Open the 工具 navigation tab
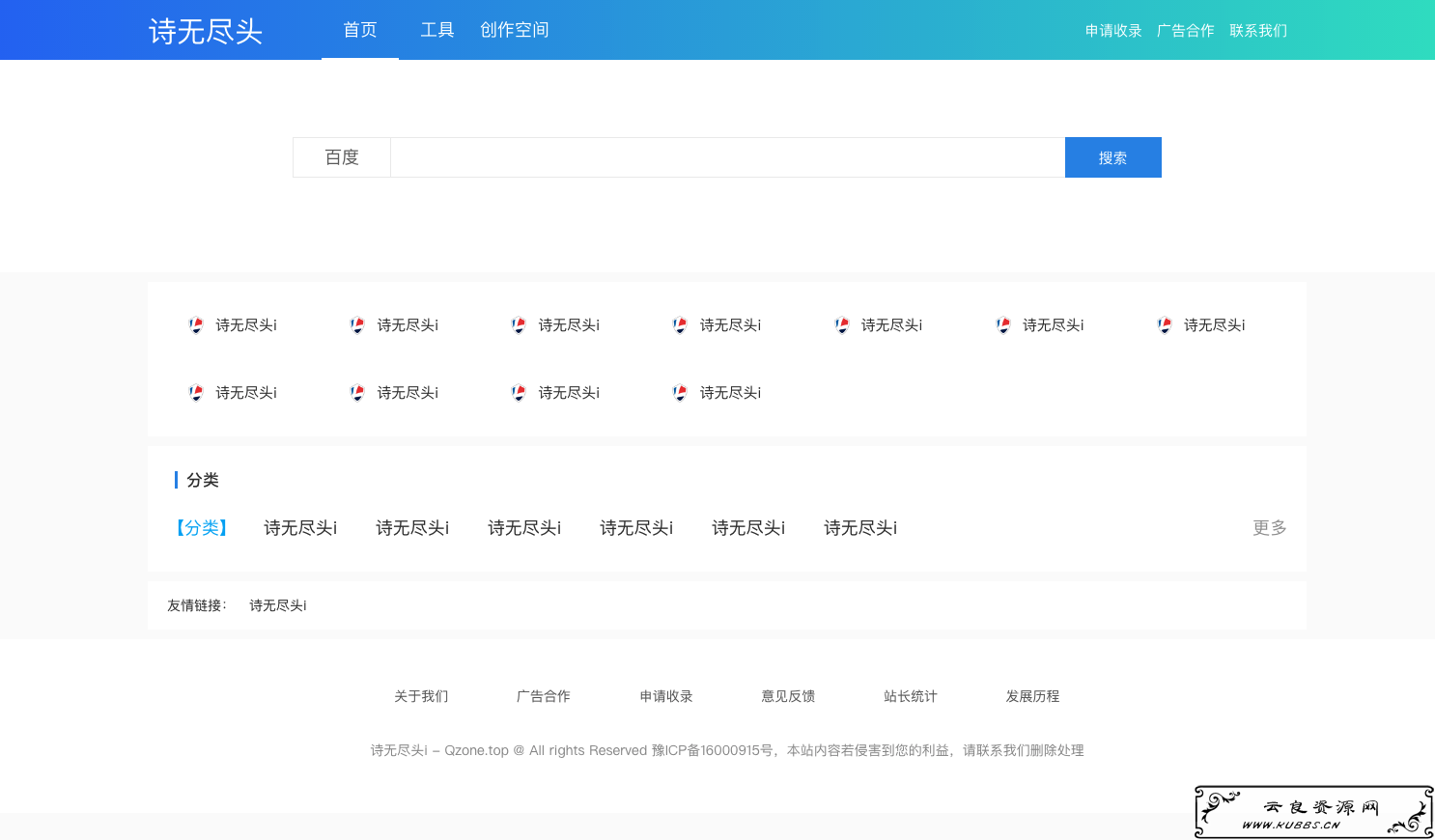The width and height of the screenshot is (1435, 840). click(437, 30)
